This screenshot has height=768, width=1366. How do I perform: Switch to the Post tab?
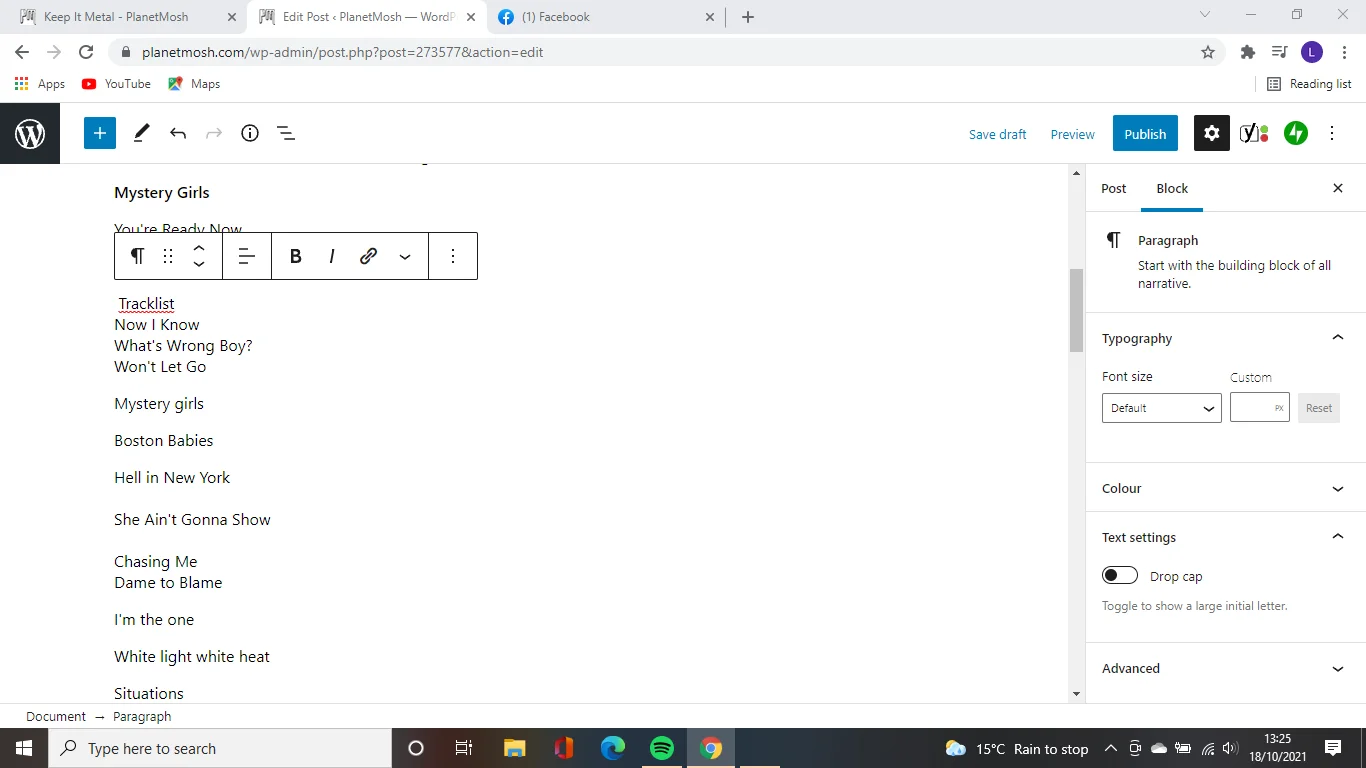click(x=1113, y=188)
